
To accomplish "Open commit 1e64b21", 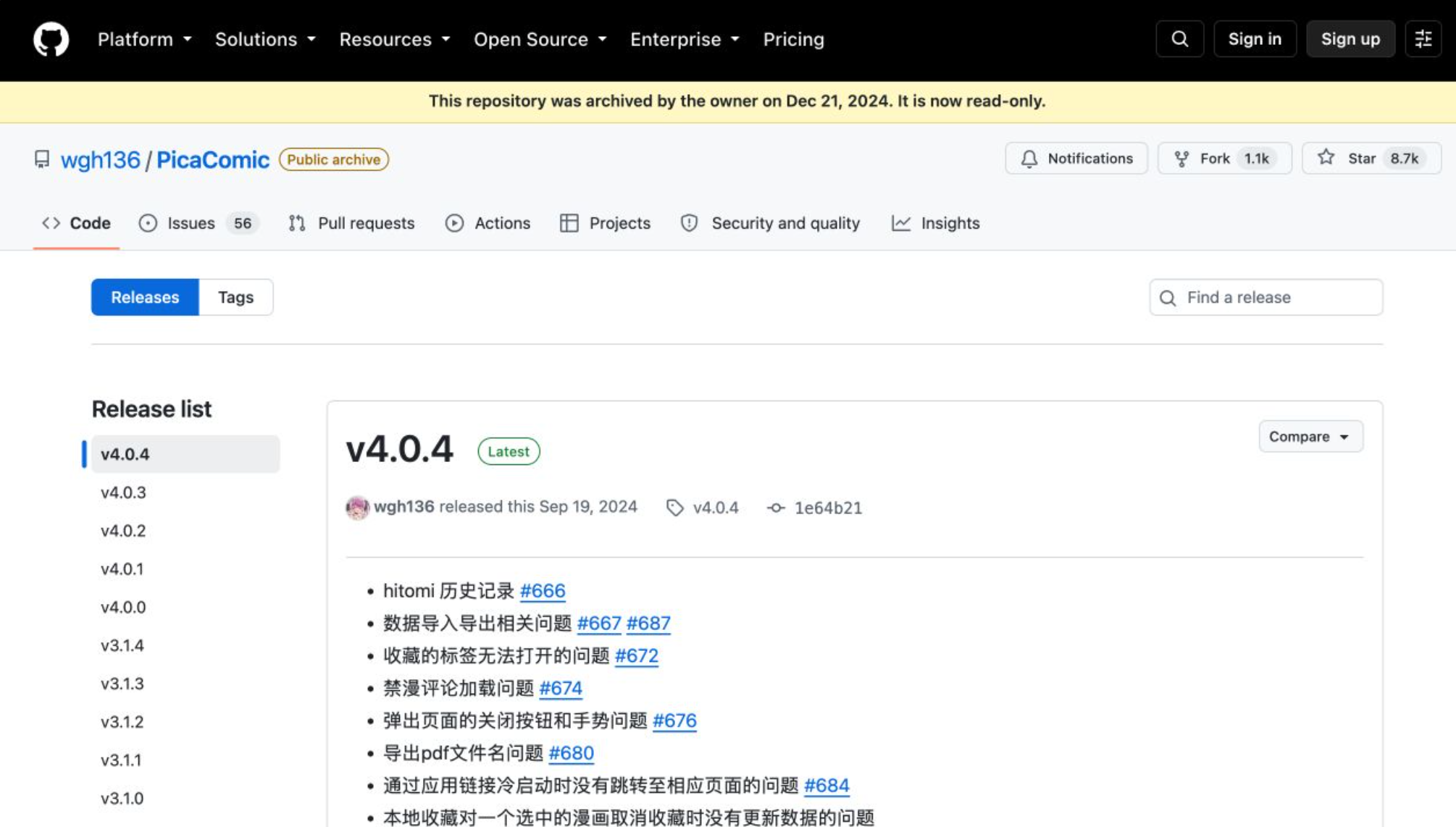I will coord(829,508).
